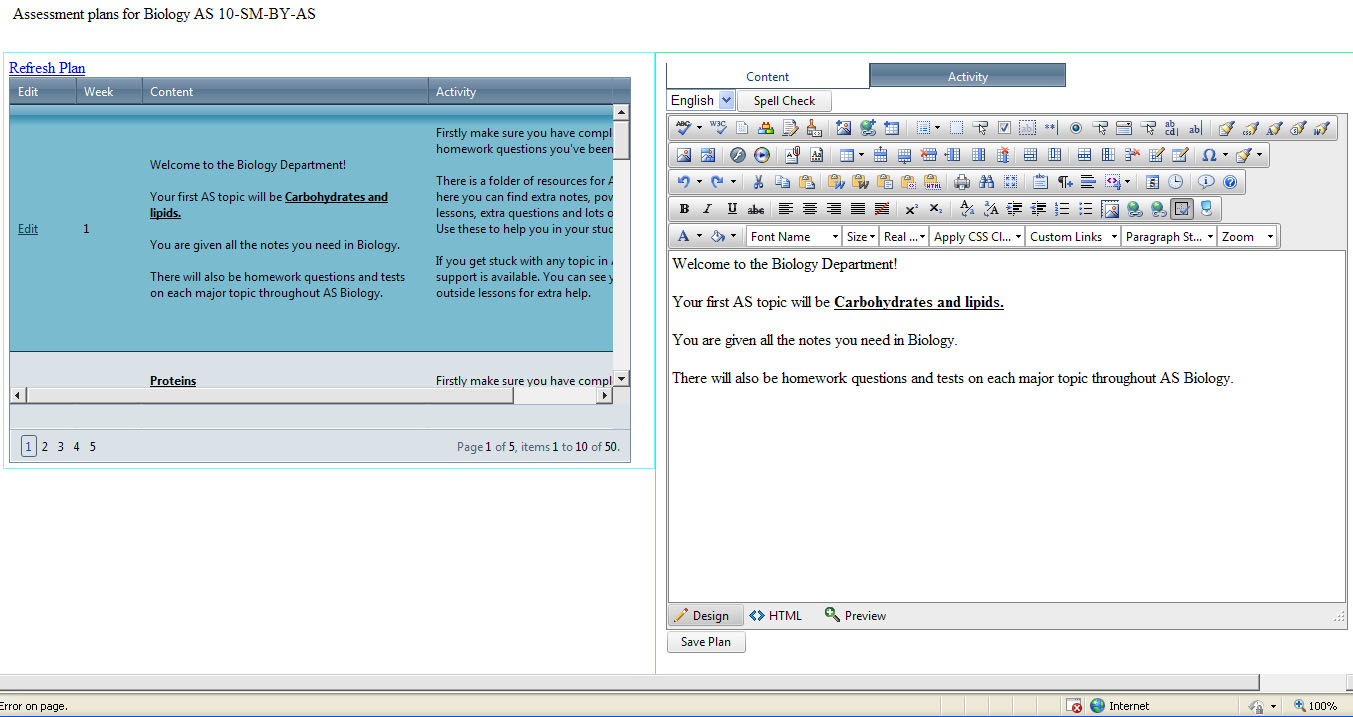Select the Design mode tab
This screenshot has height=717, width=1353.
[x=706, y=616]
